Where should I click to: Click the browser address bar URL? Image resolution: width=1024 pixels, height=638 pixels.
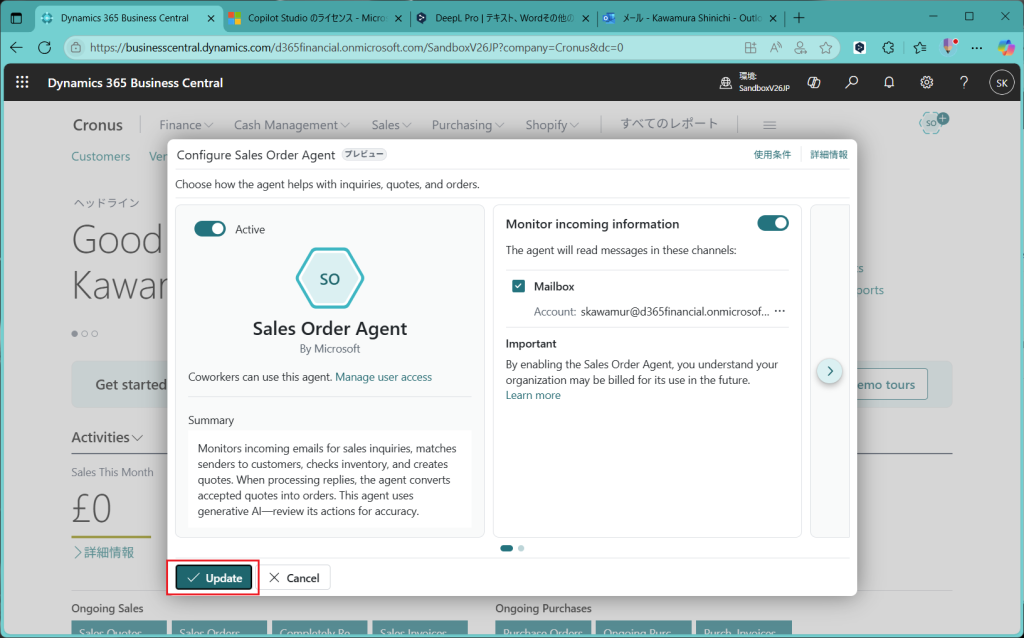click(x=357, y=48)
